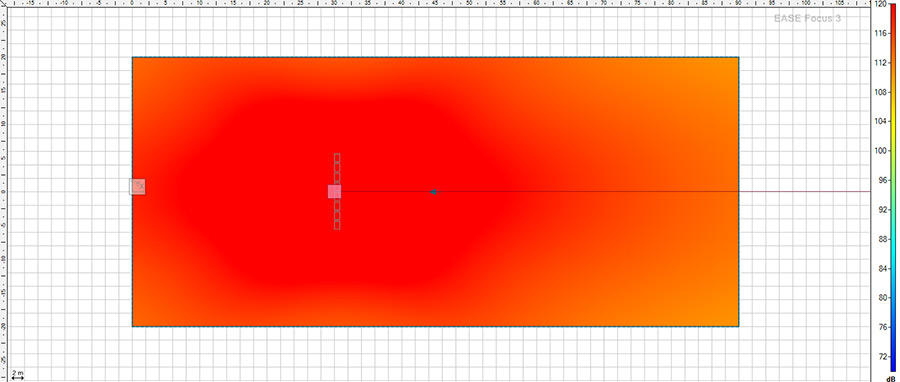Click the bottom-left corner of the audience area
This screenshot has height=382, width=900.
(x=133, y=326)
